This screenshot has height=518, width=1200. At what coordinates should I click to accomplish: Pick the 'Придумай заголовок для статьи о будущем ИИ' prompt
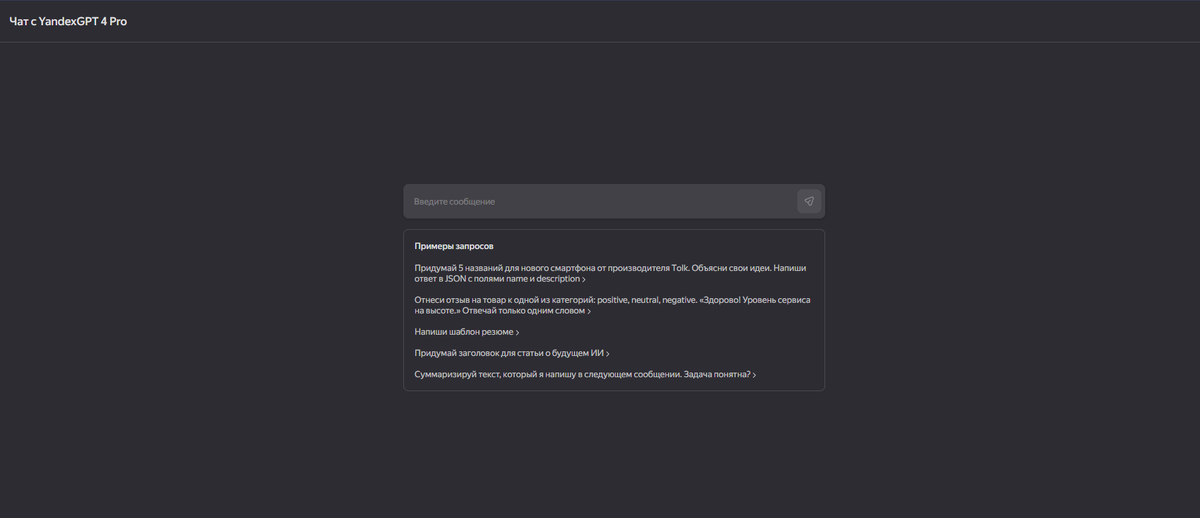click(512, 353)
